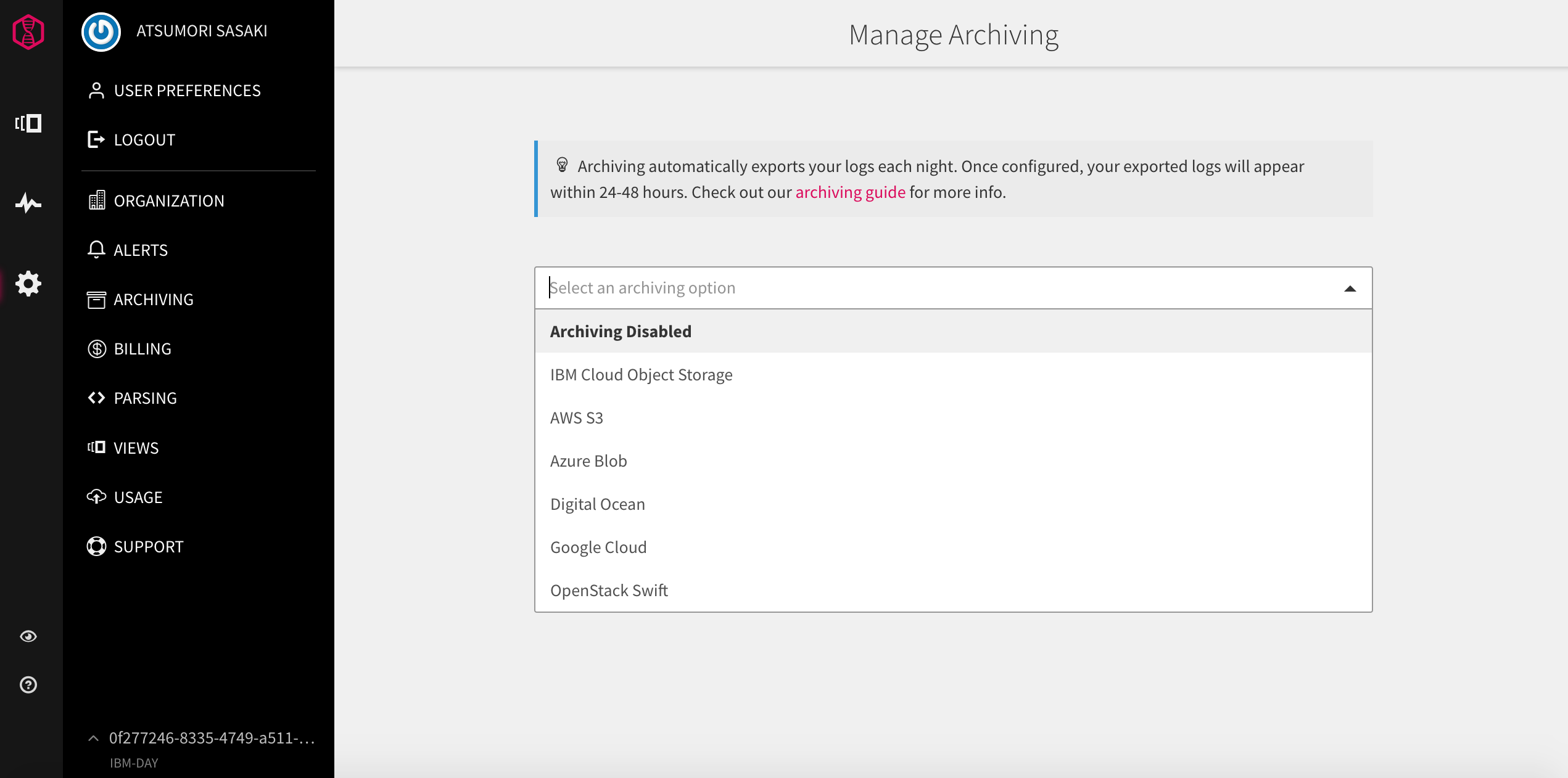Click the Usage cloud icon
Viewport: 1568px width, 778px height.
coord(97,496)
